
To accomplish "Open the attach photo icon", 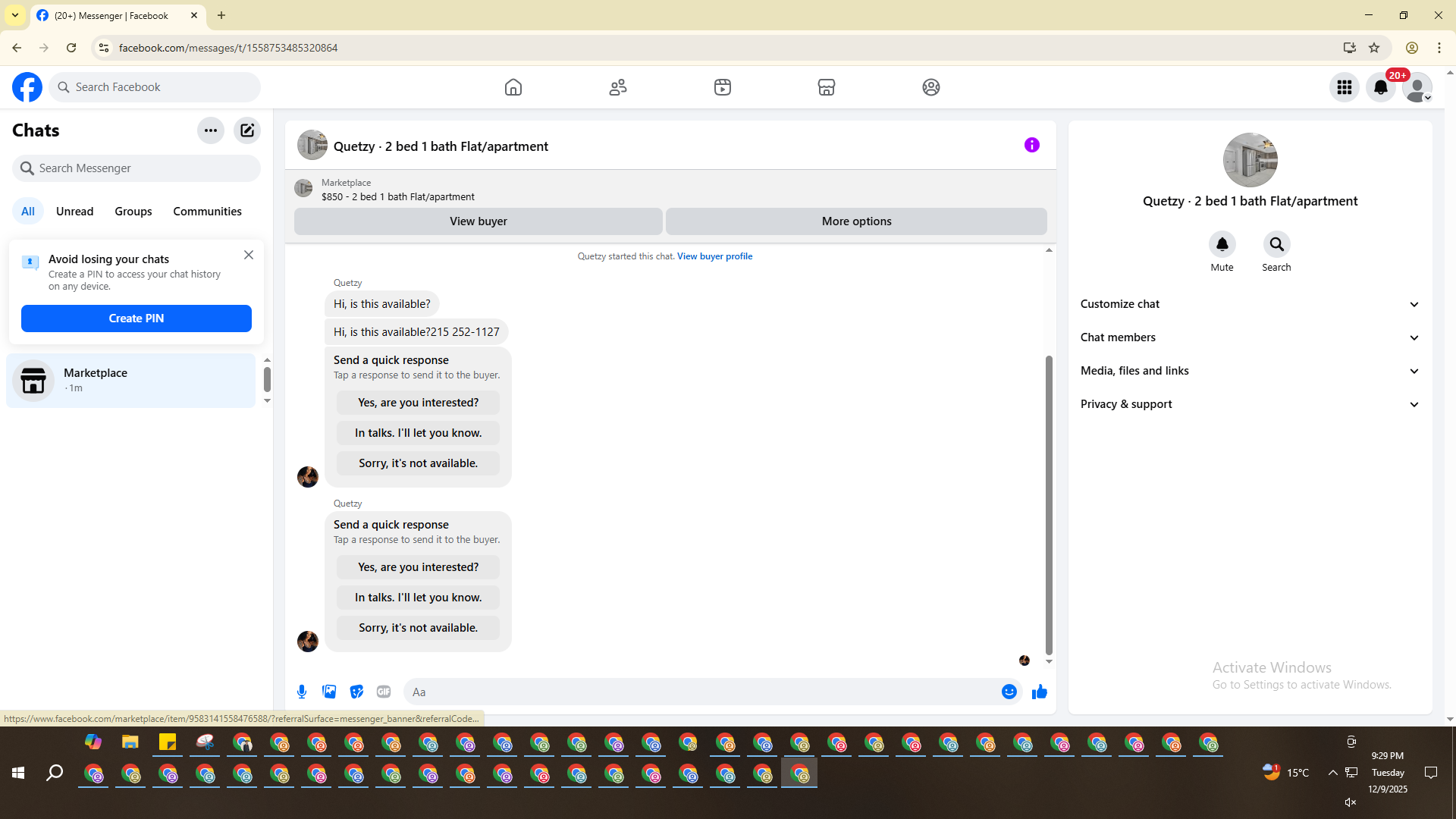I will click(329, 692).
